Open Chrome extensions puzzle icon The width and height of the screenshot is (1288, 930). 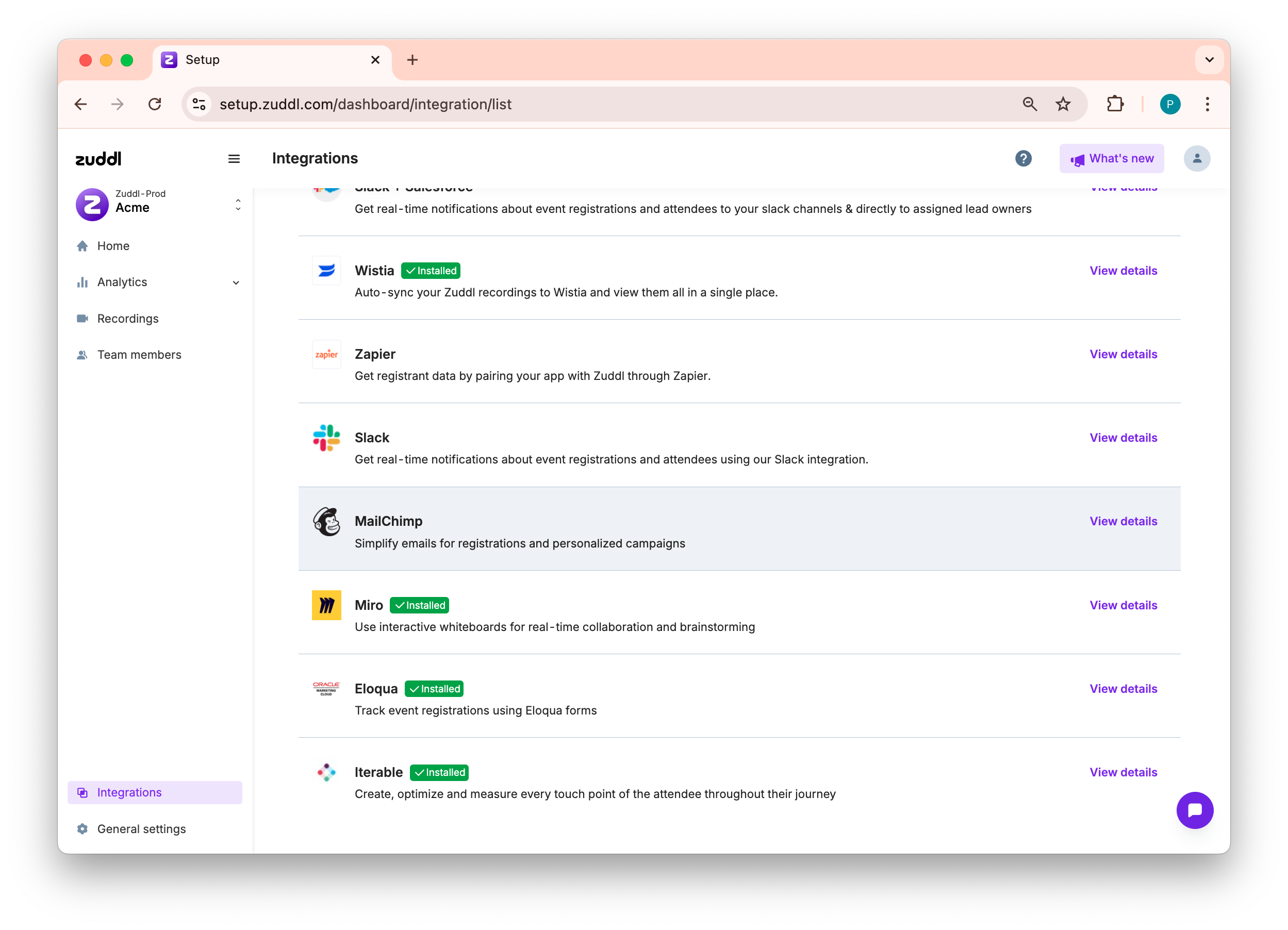(1115, 105)
